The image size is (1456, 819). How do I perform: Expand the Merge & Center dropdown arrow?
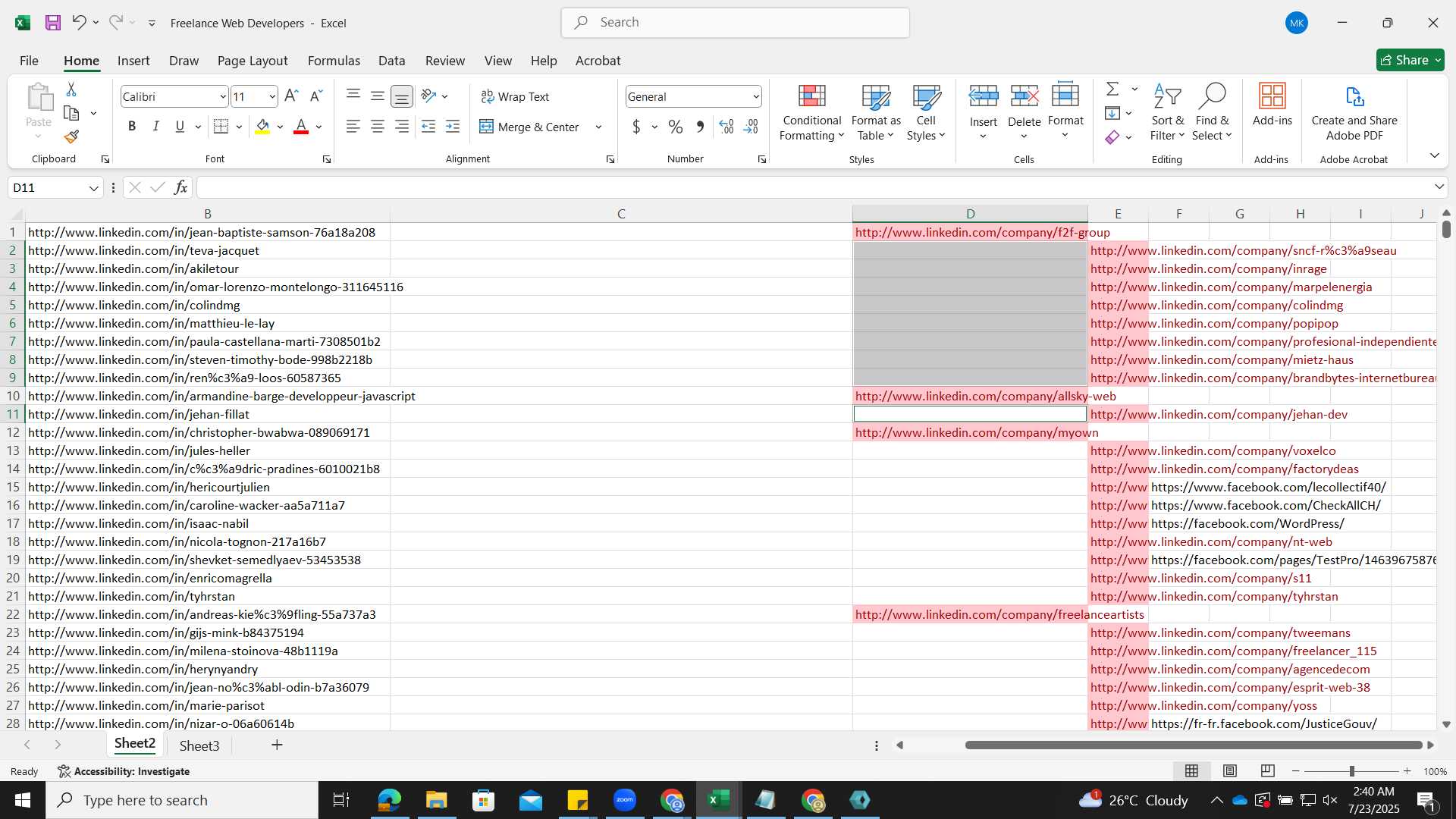598,127
